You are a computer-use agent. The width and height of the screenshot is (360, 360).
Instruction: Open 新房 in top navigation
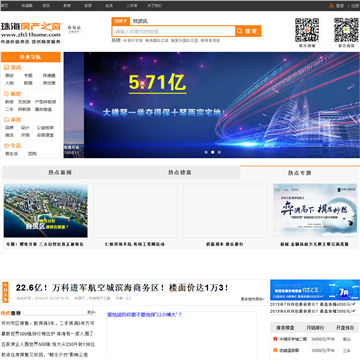pos(67,6)
